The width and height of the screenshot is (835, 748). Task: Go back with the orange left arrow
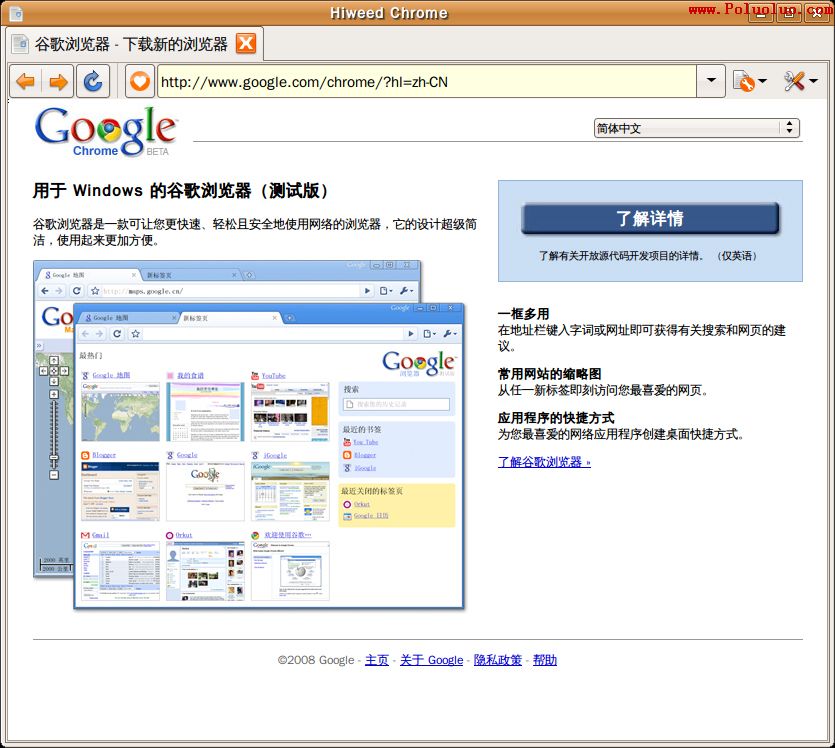click(x=26, y=81)
